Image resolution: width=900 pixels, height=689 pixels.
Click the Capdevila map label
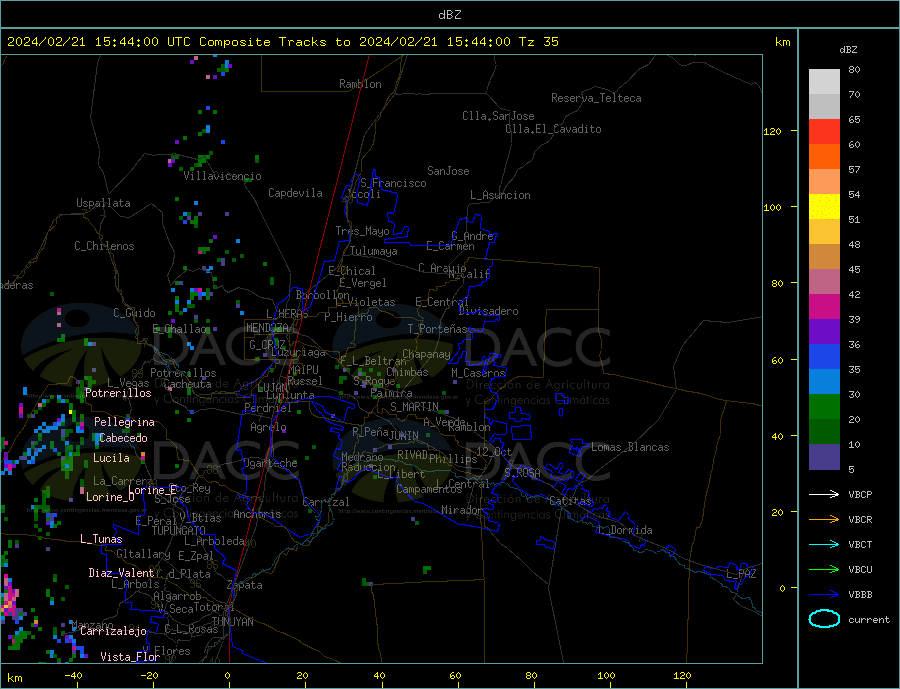click(x=296, y=193)
